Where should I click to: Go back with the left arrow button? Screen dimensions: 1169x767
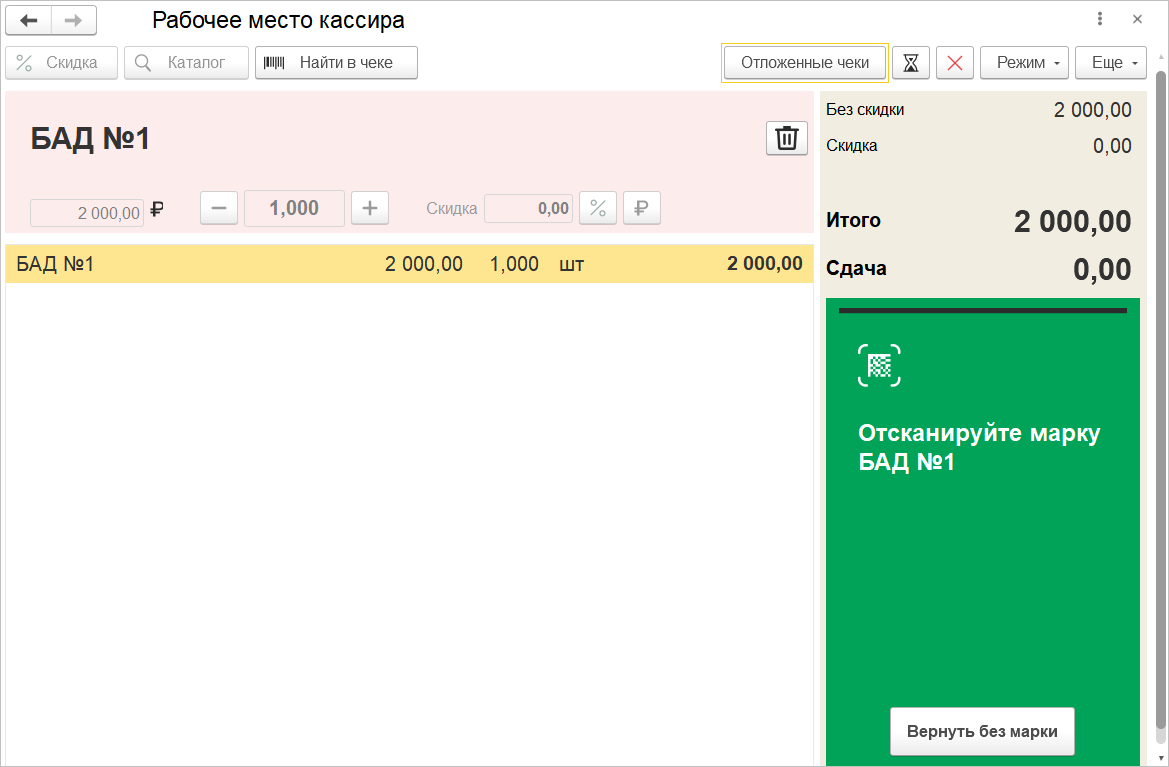pos(28,20)
